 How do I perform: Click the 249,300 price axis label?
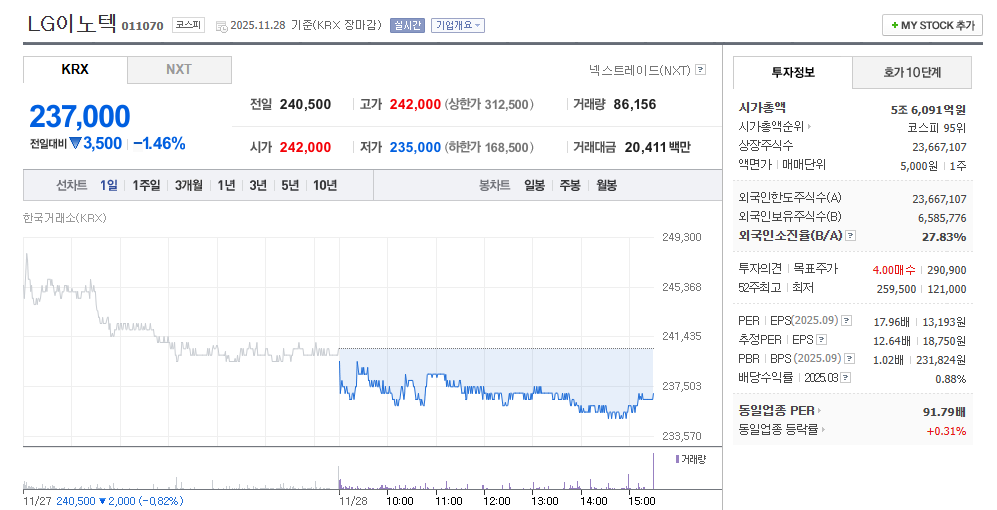click(x=682, y=237)
